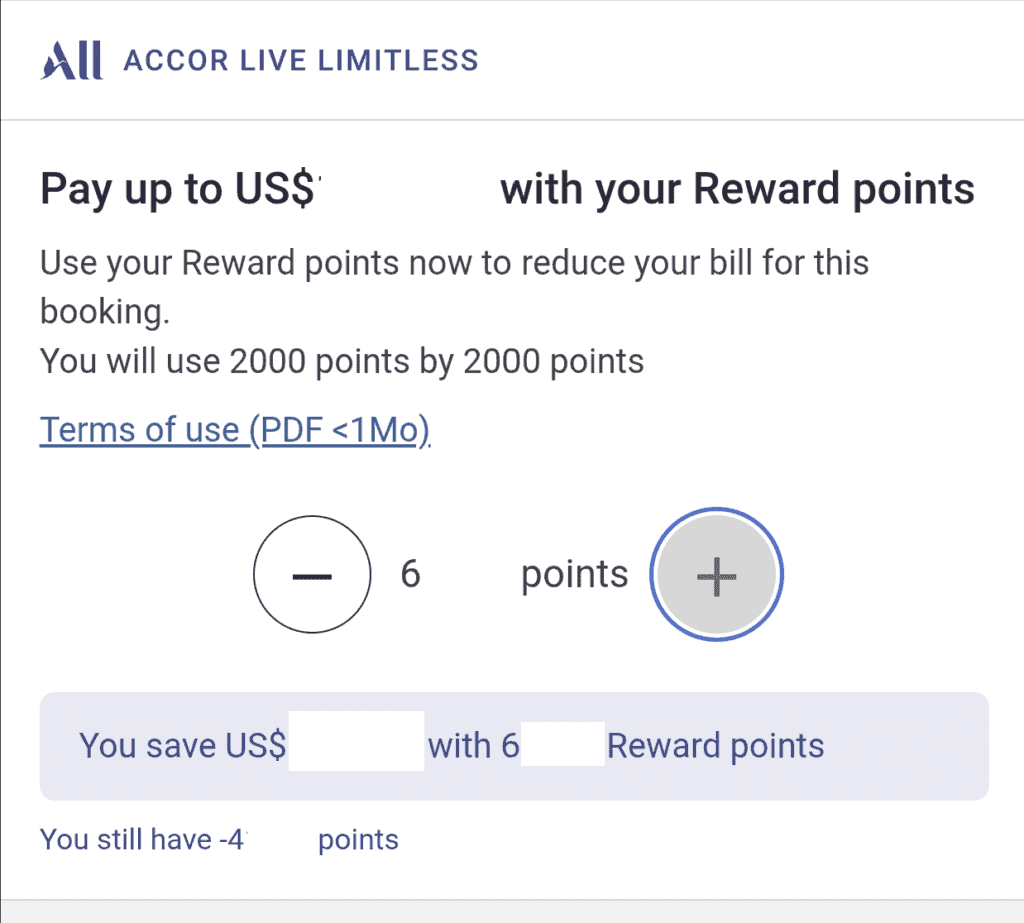Click the blank saved amount box in banner

[x=357, y=741]
